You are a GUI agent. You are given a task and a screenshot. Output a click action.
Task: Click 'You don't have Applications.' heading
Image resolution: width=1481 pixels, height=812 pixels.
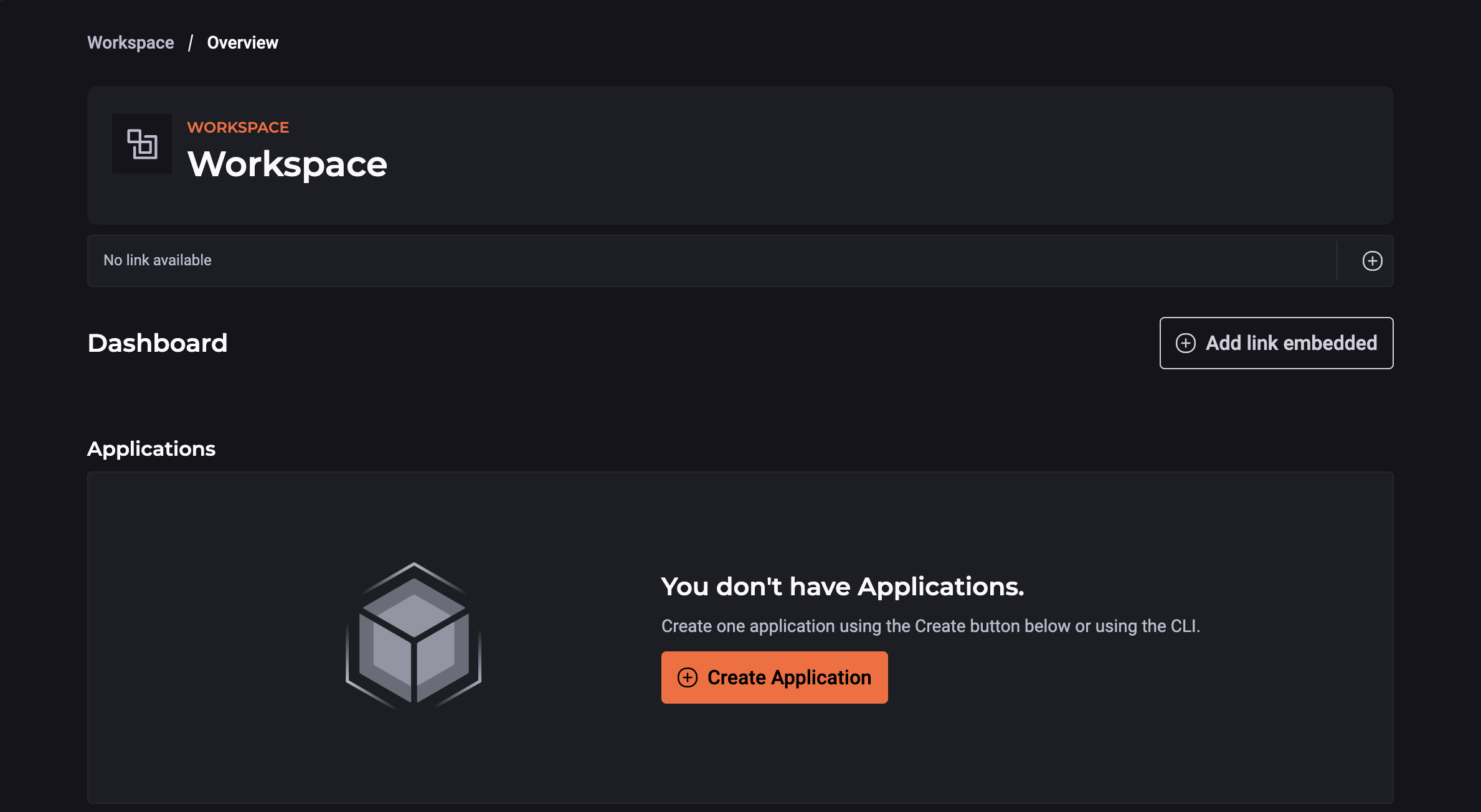pyautogui.click(x=842, y=587)
